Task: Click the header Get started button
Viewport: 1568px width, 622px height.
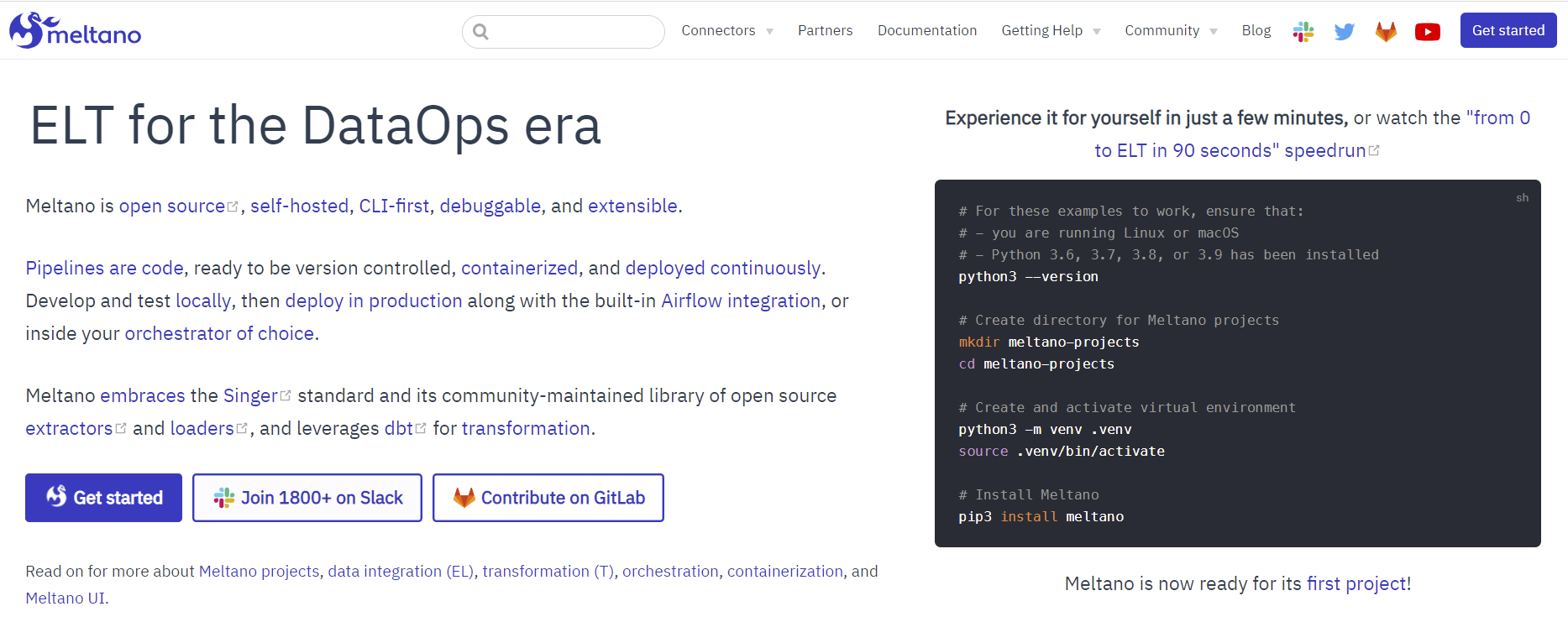Action: (1508, 30)
